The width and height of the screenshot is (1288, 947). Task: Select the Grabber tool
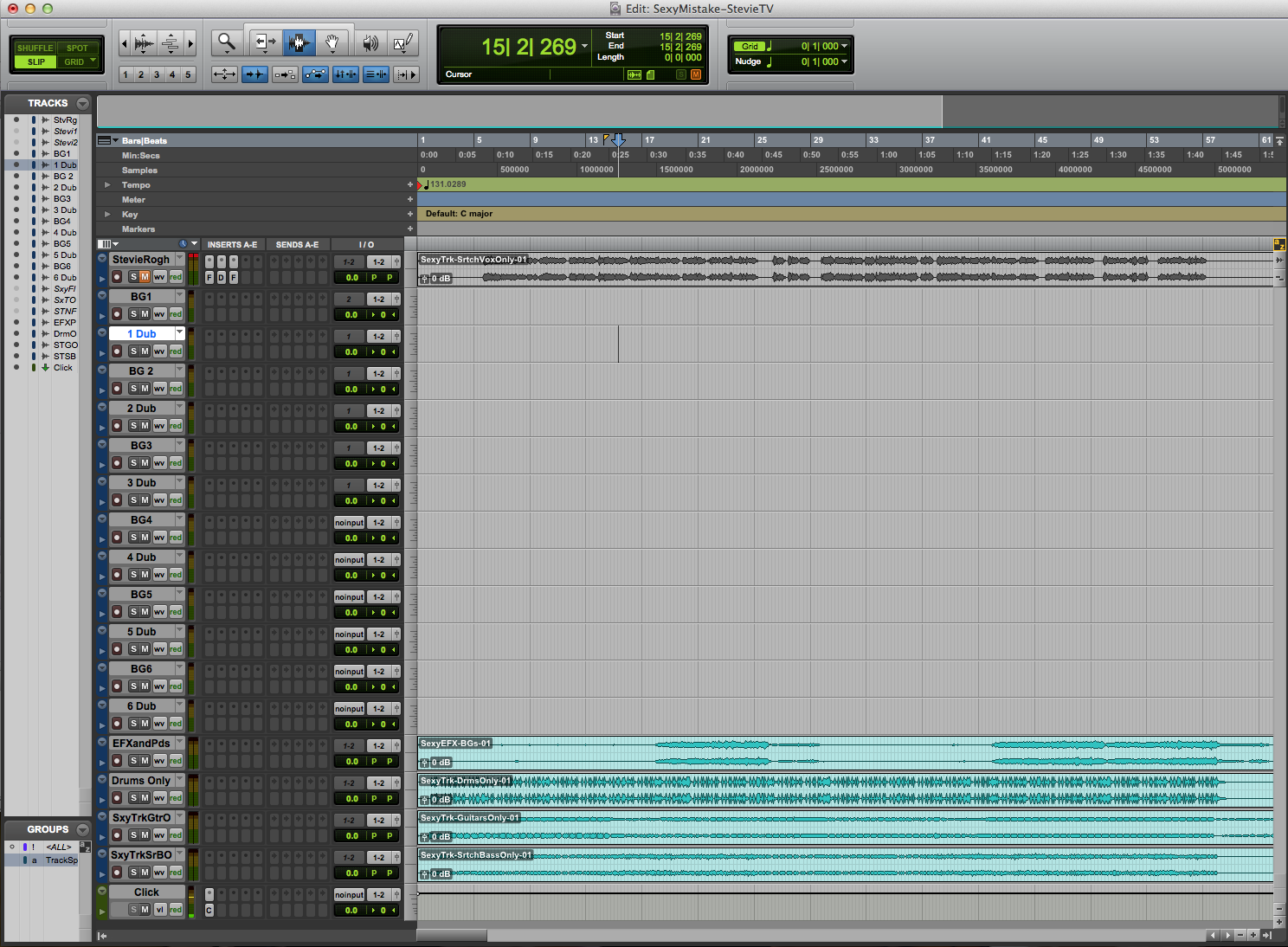point(332,42)
